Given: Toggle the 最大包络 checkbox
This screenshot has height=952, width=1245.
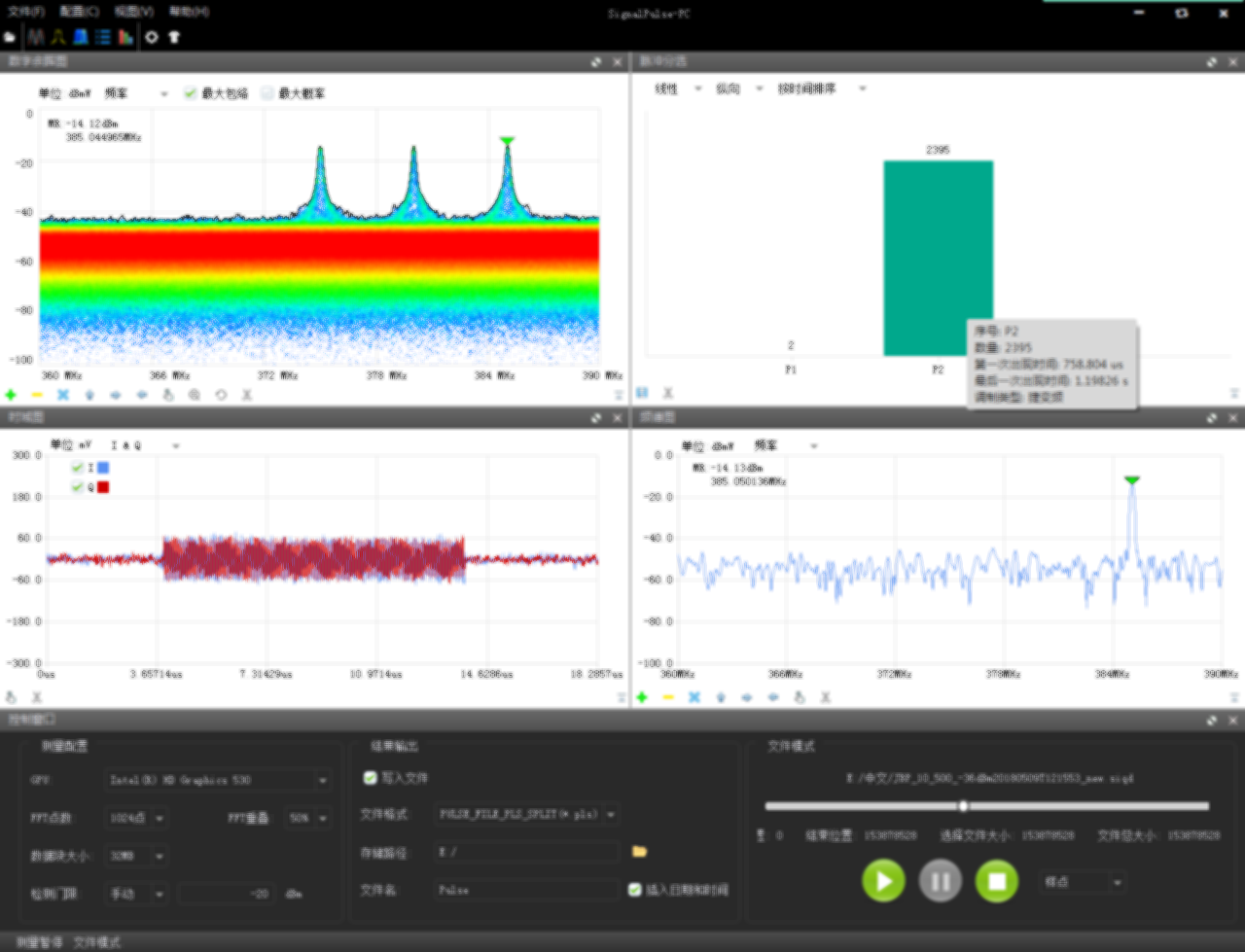Looking at the screenshot, I should [x=191, y=93].
